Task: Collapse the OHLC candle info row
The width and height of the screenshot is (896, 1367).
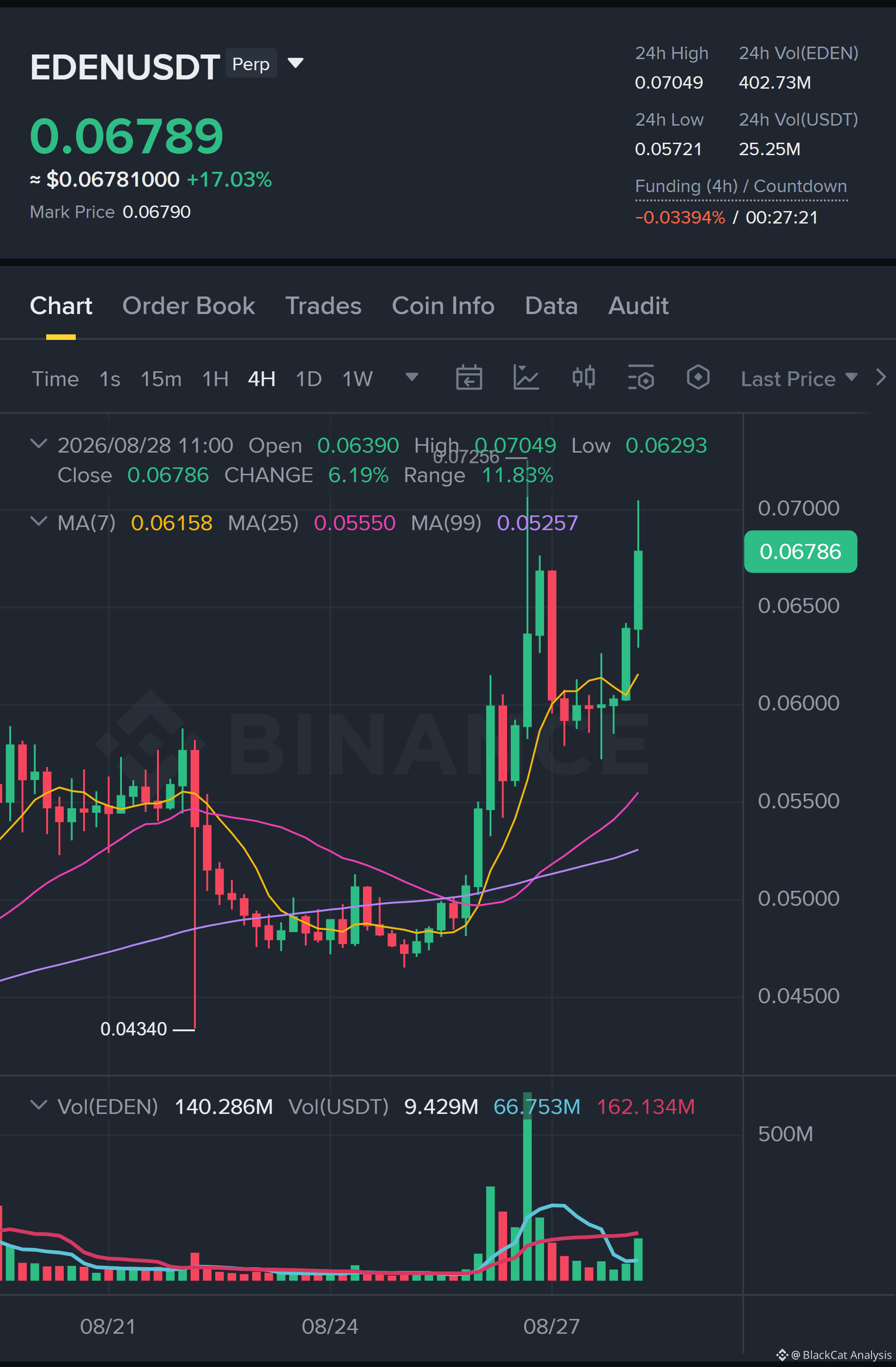Action: [x=38, y=443]
